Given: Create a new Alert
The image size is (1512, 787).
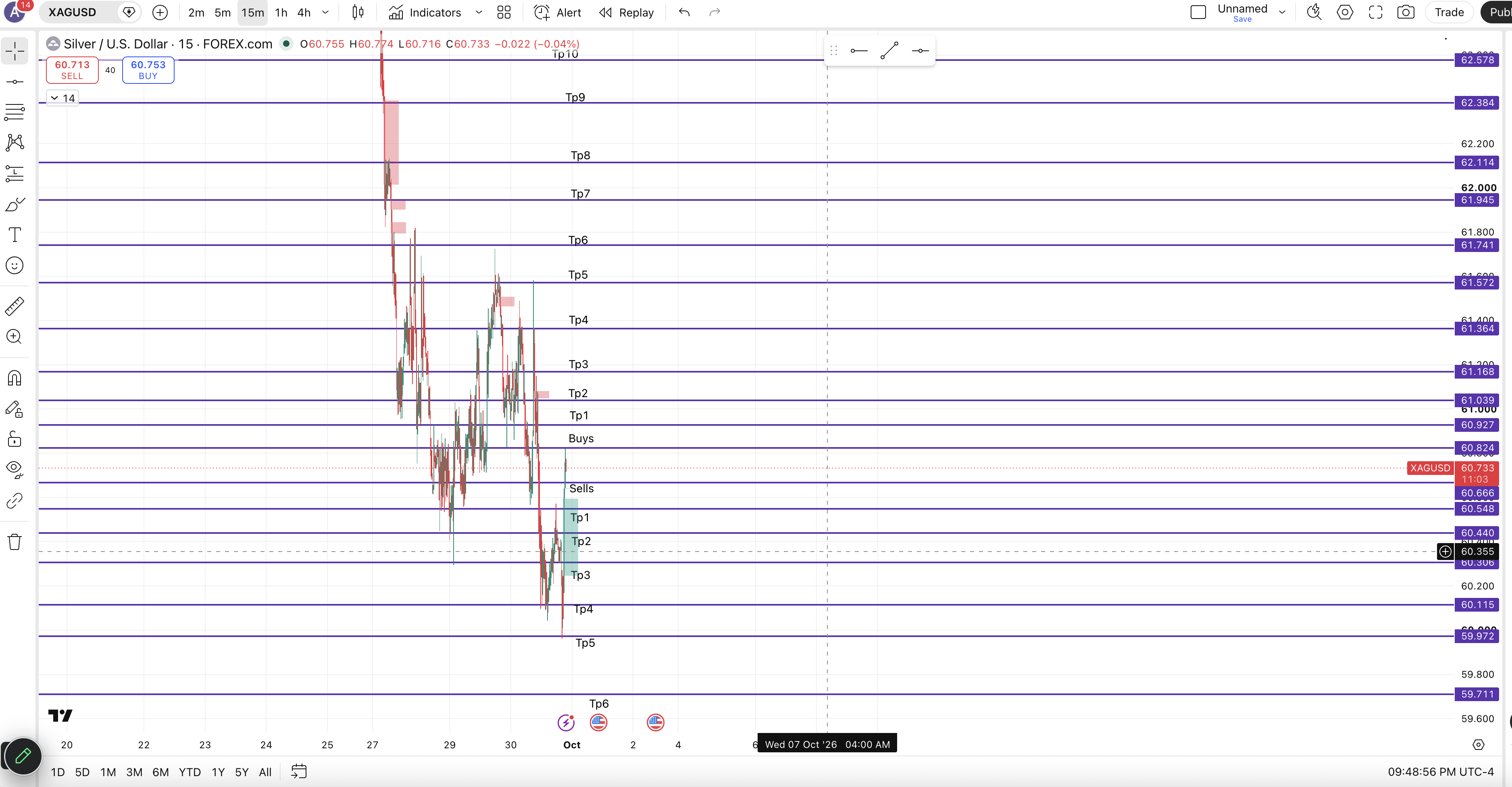Looking at the screenshot, I should tap(558, 12).
